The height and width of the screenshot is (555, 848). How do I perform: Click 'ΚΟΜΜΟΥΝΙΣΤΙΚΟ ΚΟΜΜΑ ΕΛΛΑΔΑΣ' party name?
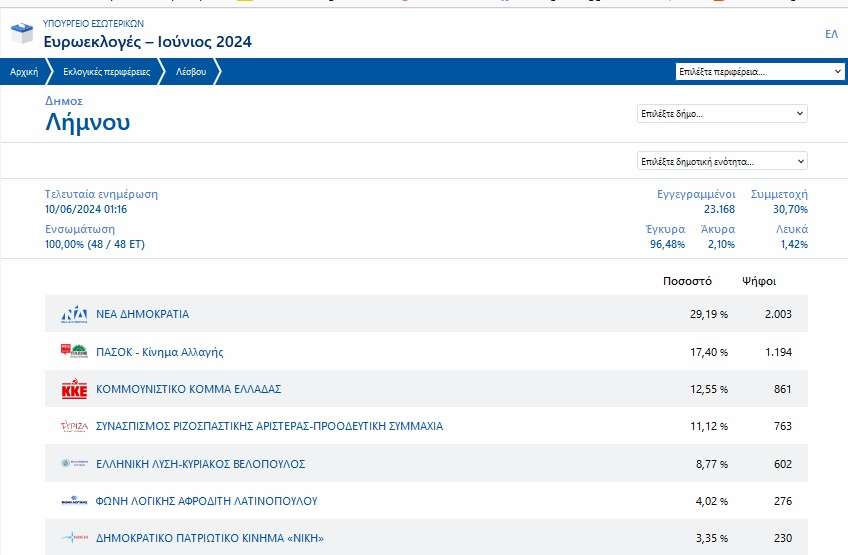click(x=188, y=389)
